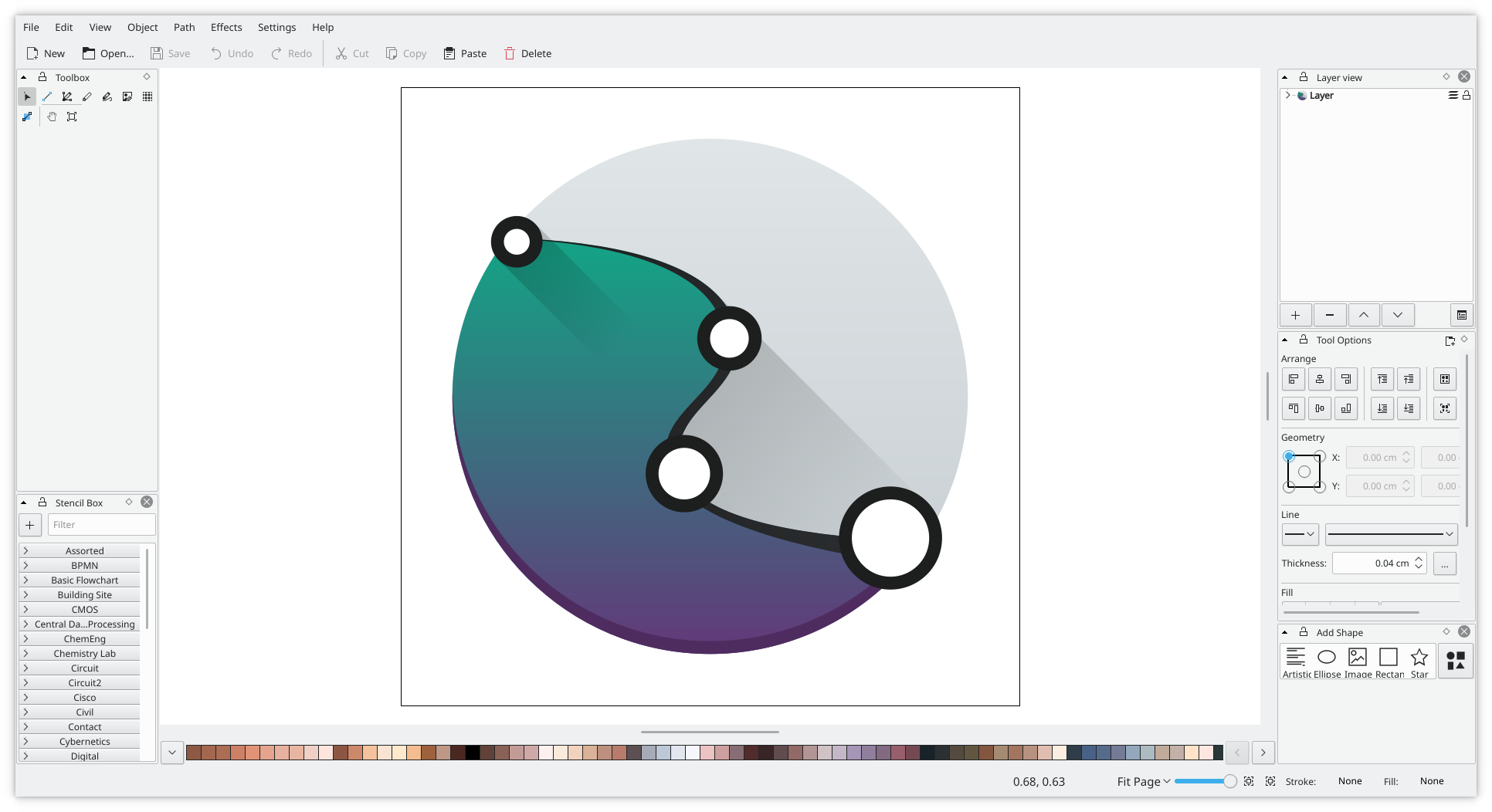
Task: Switch to the pan hand tool
Action: click(x=52, y=117)
